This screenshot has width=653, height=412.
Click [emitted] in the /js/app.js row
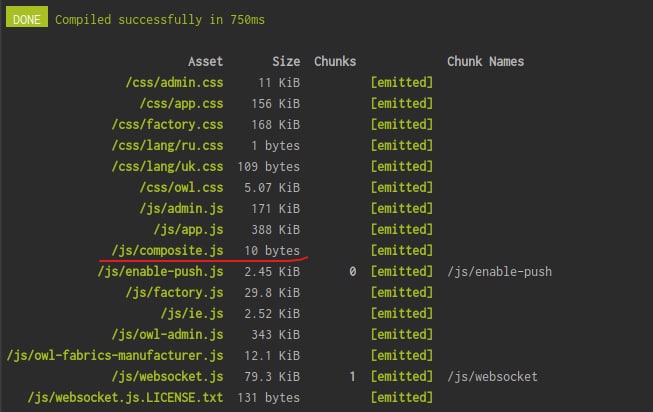pyautogui.click(x=402, y=230)
